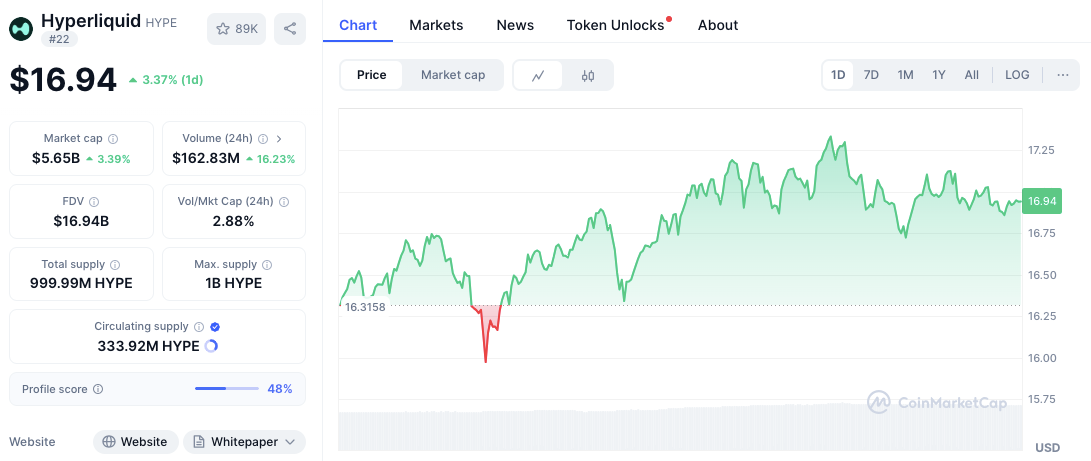Show Profile score info icon

point(97,389)
